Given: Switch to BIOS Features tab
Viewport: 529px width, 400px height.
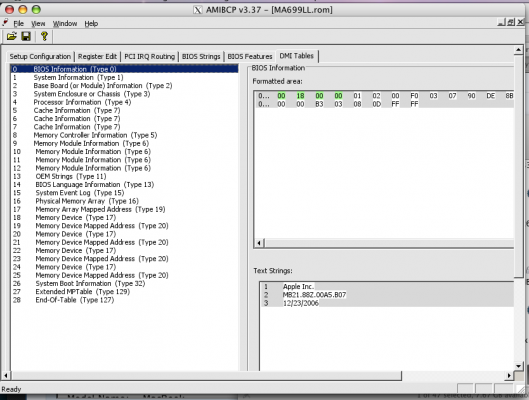Looking at the screenshot, I should click(250, 56).
